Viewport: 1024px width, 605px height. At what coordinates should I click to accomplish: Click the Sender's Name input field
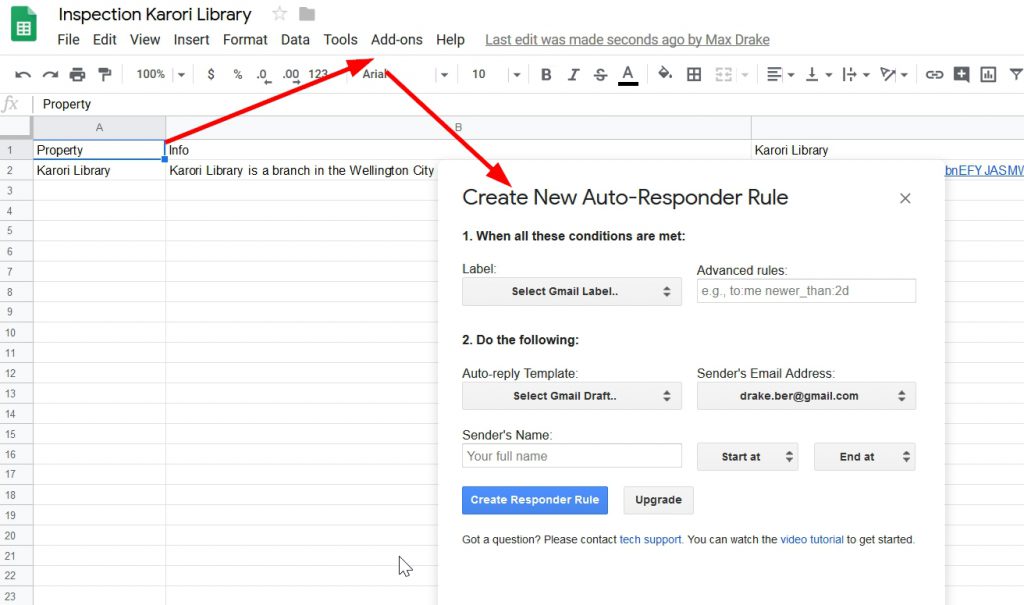point(571,457)
